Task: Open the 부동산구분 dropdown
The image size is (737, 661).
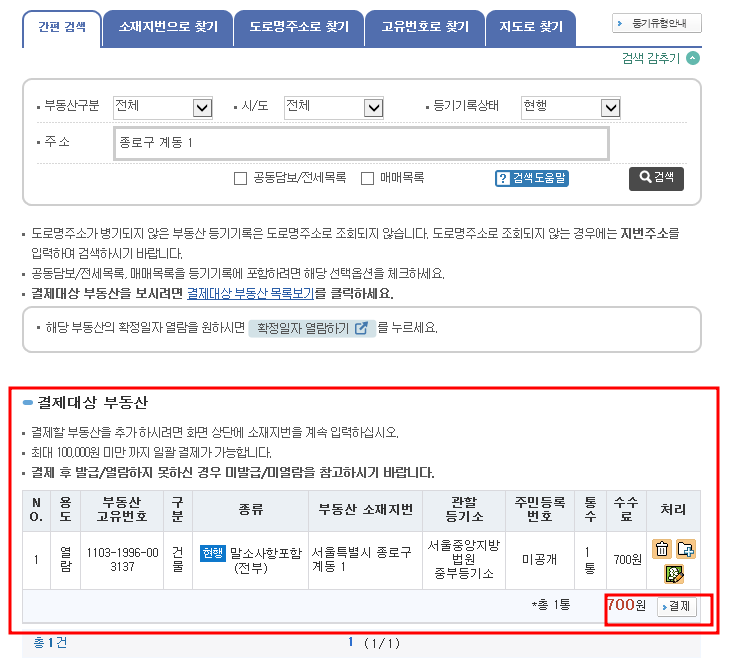Action: pyautogui.click(x=163, y=108)
